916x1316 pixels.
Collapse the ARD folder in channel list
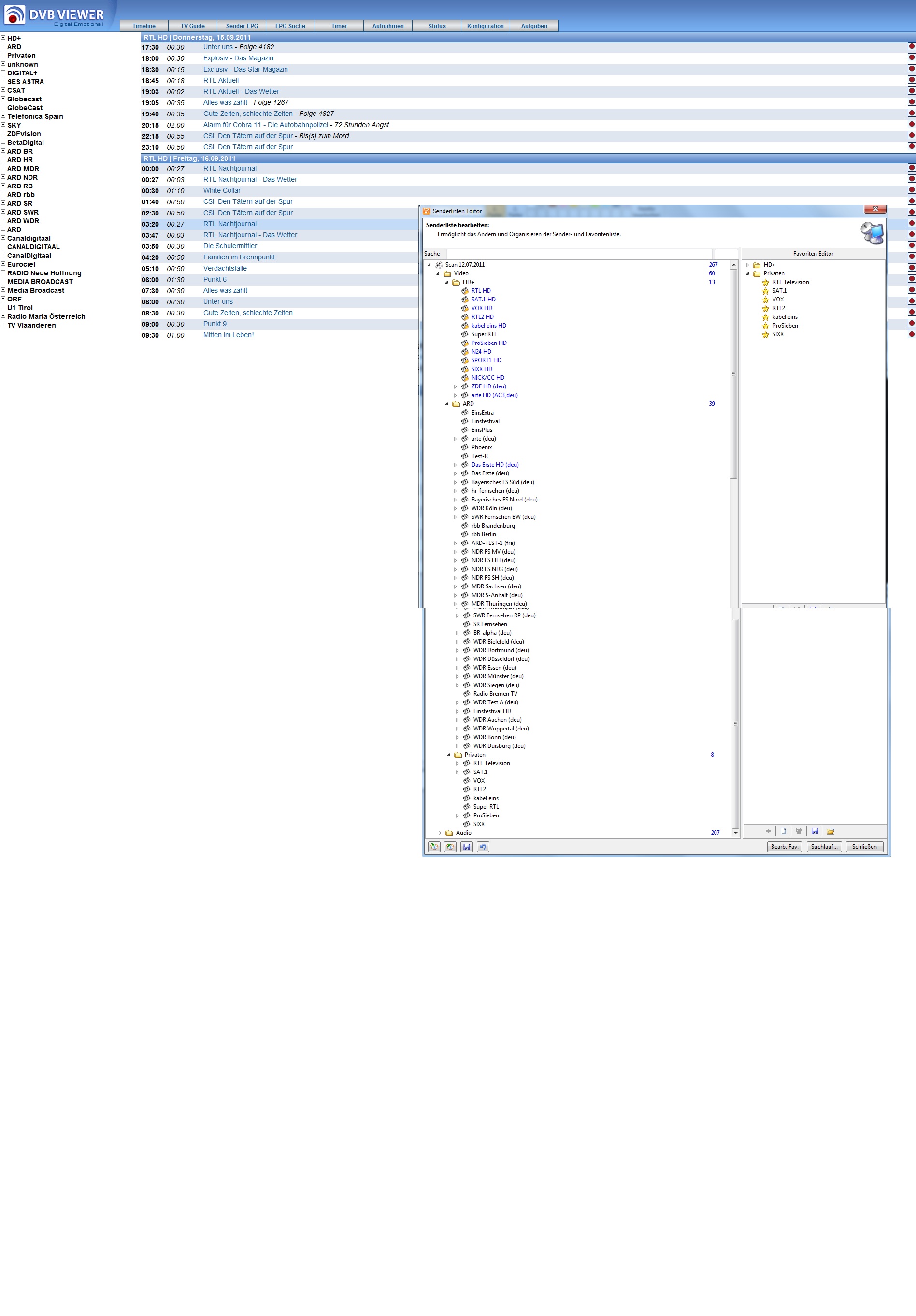click(446, 404)
